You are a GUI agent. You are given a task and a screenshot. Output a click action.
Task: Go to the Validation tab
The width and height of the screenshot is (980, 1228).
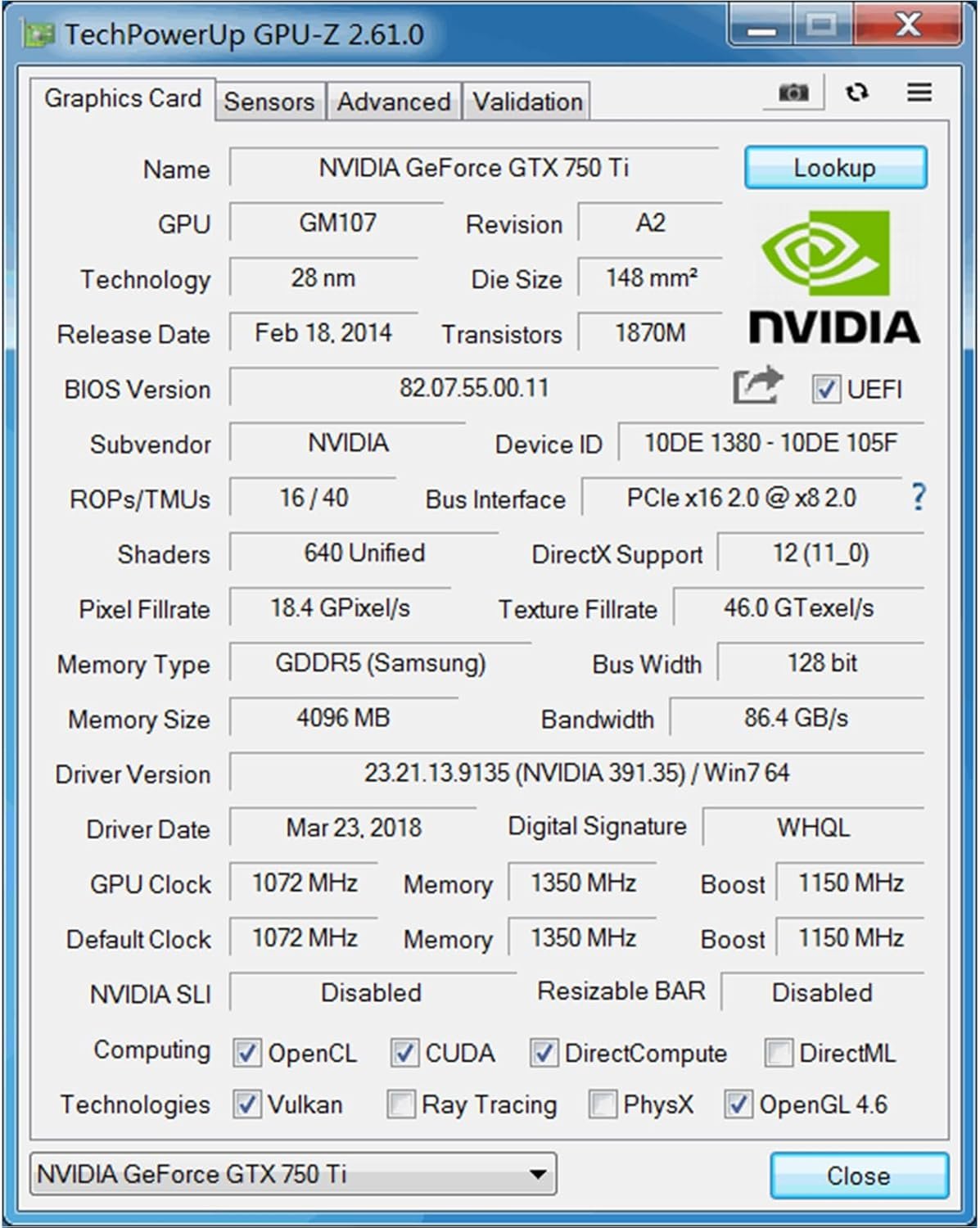pos(527,102)
